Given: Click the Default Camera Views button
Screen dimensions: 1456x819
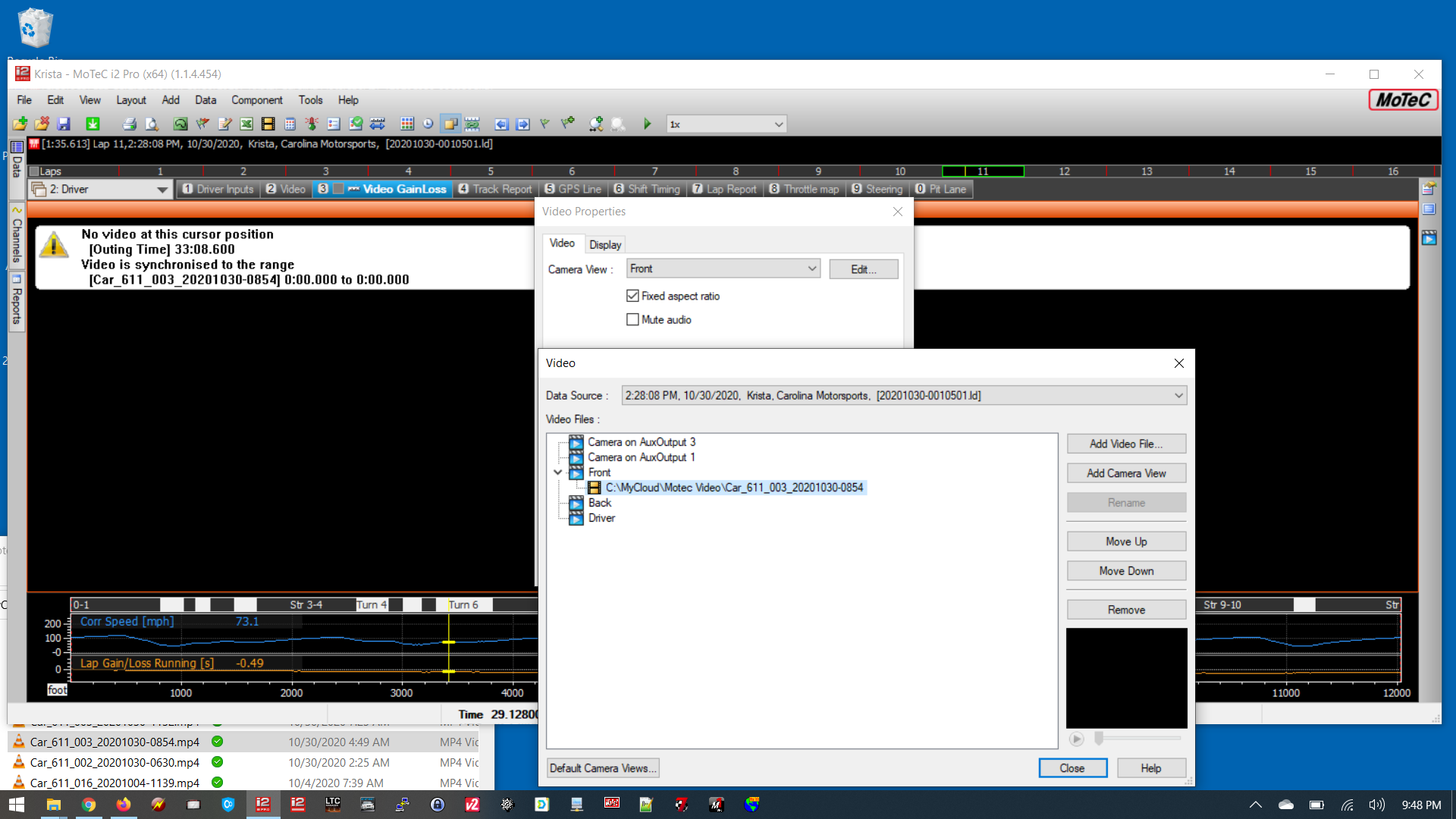Looking at the screenshot, I should [x=603, y=768].
